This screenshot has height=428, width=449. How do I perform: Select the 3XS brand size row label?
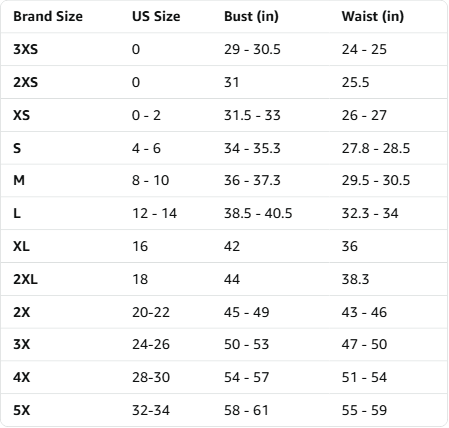click(25, 49)
